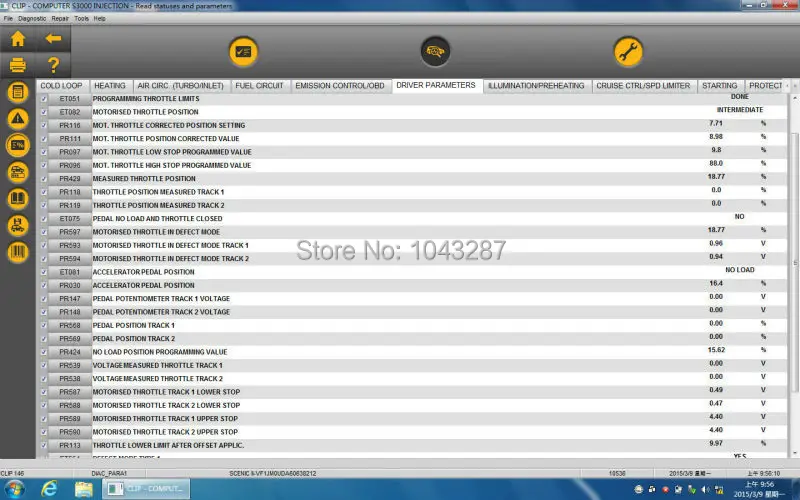Toggle checkbox for PR030 Accelerator Pedal Position
This screenshot has height=500, width=800.
[44, 285]
